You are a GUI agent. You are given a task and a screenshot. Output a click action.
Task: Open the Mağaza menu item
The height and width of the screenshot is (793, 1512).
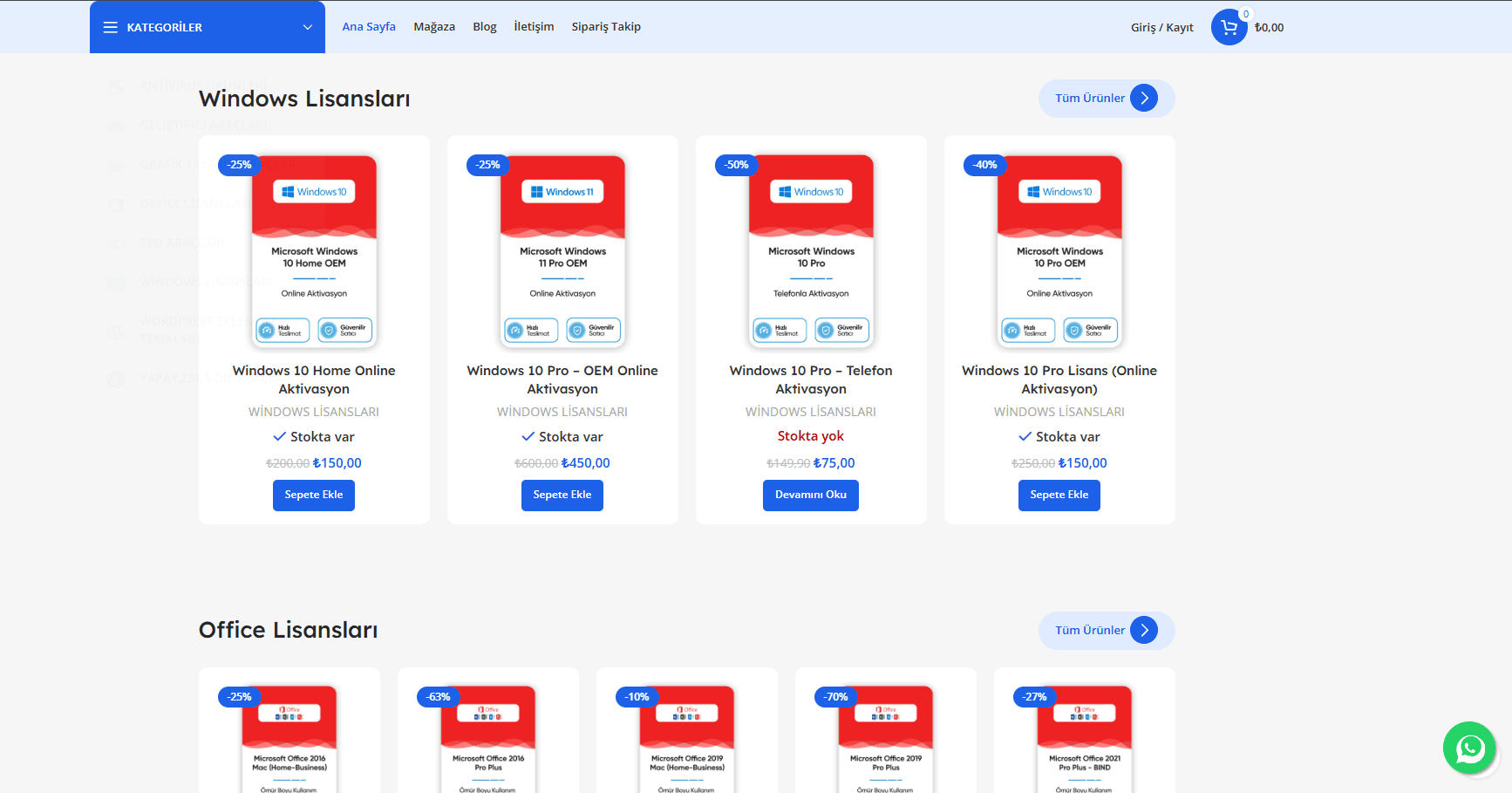tap(434, 27)
